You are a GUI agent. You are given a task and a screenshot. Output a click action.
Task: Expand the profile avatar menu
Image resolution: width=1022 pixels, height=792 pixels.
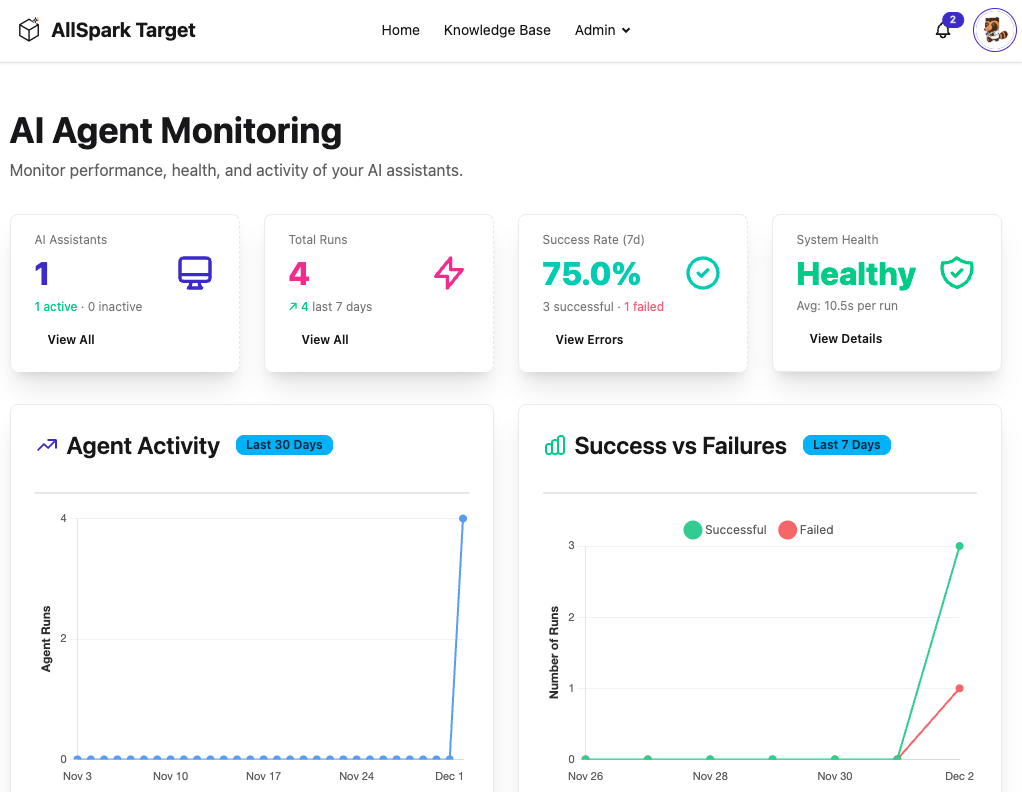(994, 30)
